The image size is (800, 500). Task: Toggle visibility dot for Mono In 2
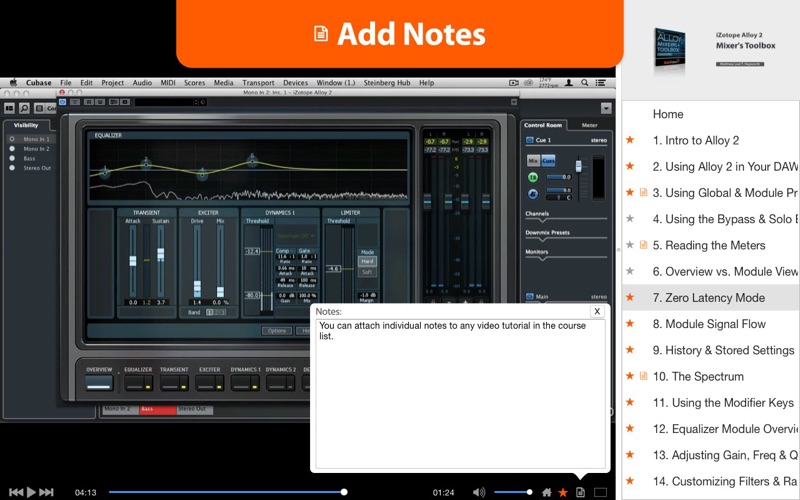coord(12,148)
